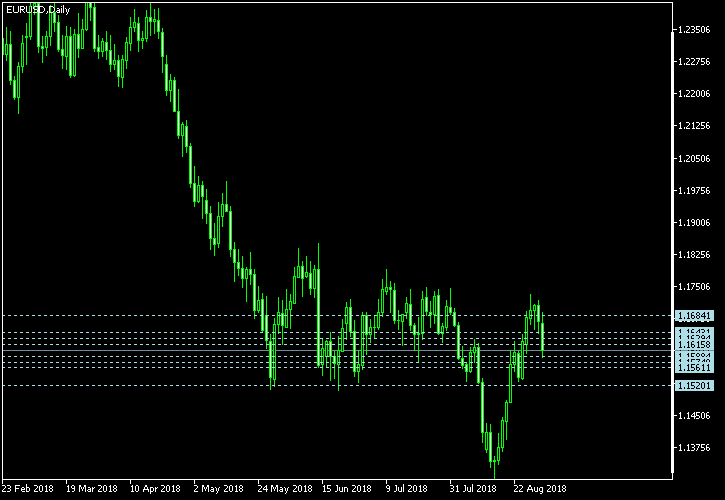725x500 pixels.
Task: Click the 1.22006 price scale value
Action: click(694, 94)
